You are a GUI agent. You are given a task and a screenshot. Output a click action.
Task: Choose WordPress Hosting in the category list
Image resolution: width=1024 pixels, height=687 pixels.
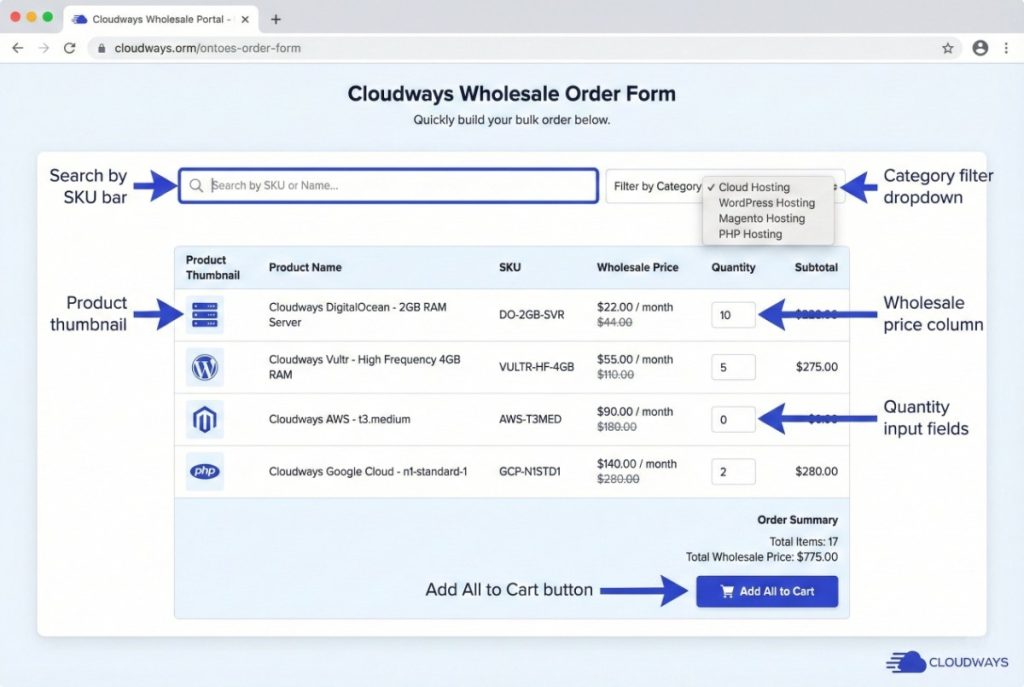pos(766,203)
